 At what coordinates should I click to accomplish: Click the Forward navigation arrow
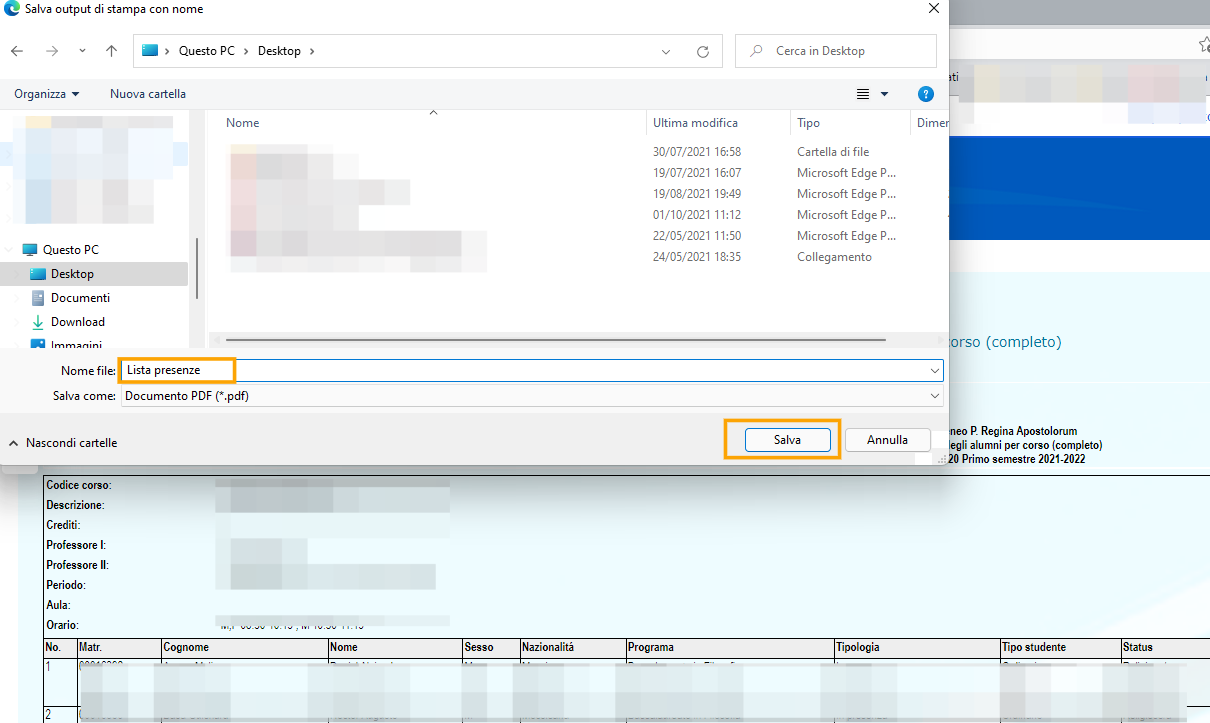coord(52,51)
